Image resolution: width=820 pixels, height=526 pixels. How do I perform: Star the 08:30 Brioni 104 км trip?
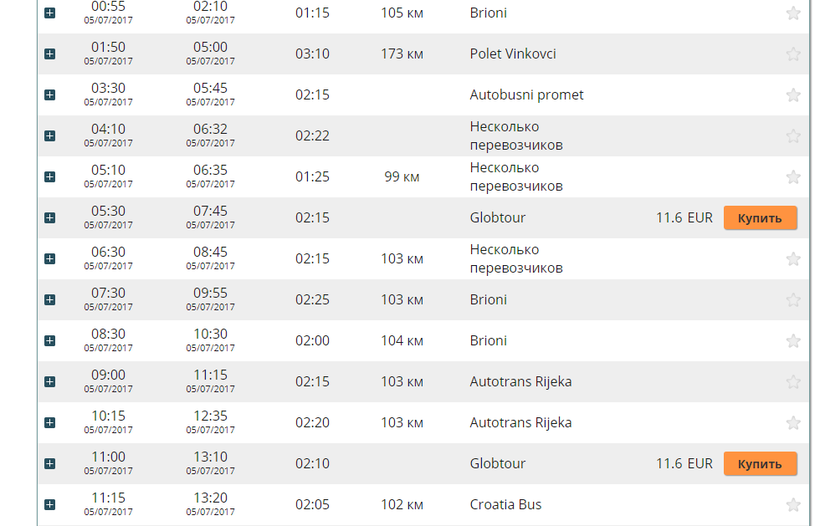pyautogui.click(x=793, y=341)
